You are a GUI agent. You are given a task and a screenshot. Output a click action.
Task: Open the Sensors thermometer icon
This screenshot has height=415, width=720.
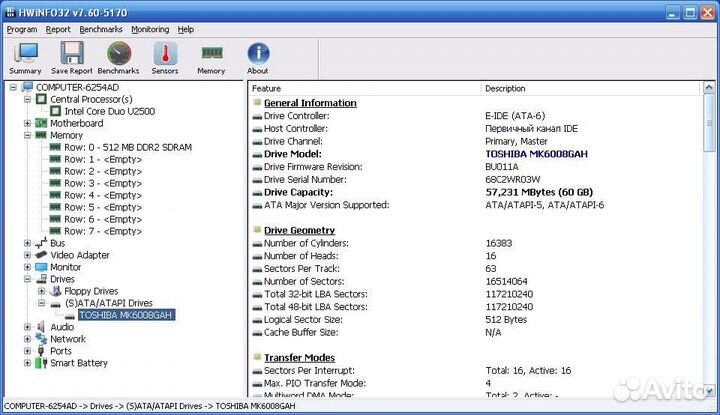tap(165, 57)
